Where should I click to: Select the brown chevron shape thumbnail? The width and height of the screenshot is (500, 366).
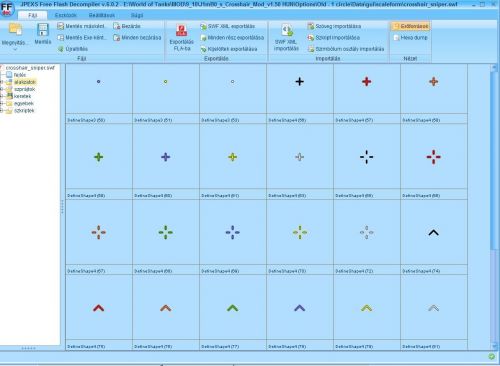pyautogui.click(x=166, y=308)
